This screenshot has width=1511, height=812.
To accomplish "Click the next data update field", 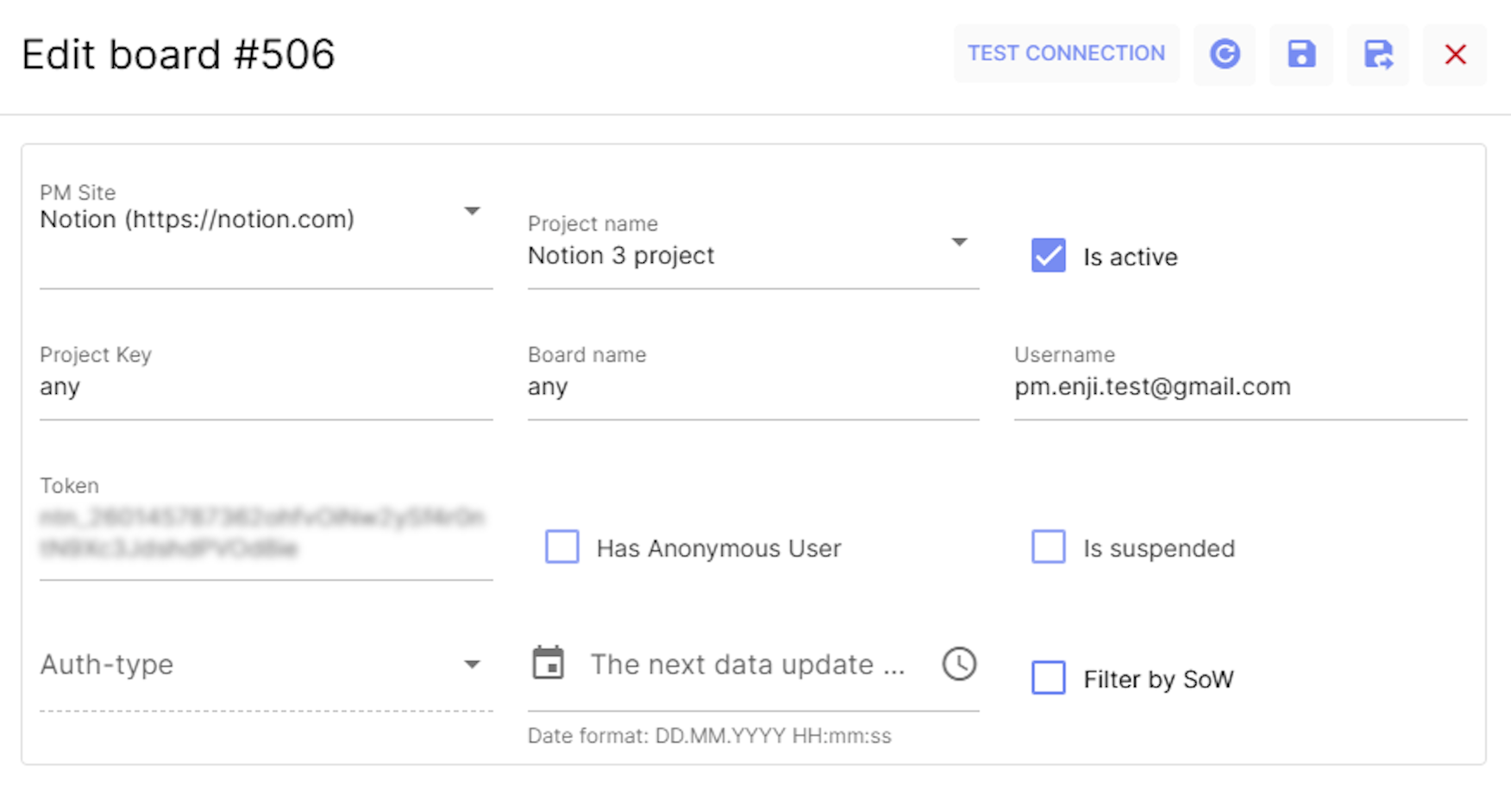I will [x=748, y=665].
